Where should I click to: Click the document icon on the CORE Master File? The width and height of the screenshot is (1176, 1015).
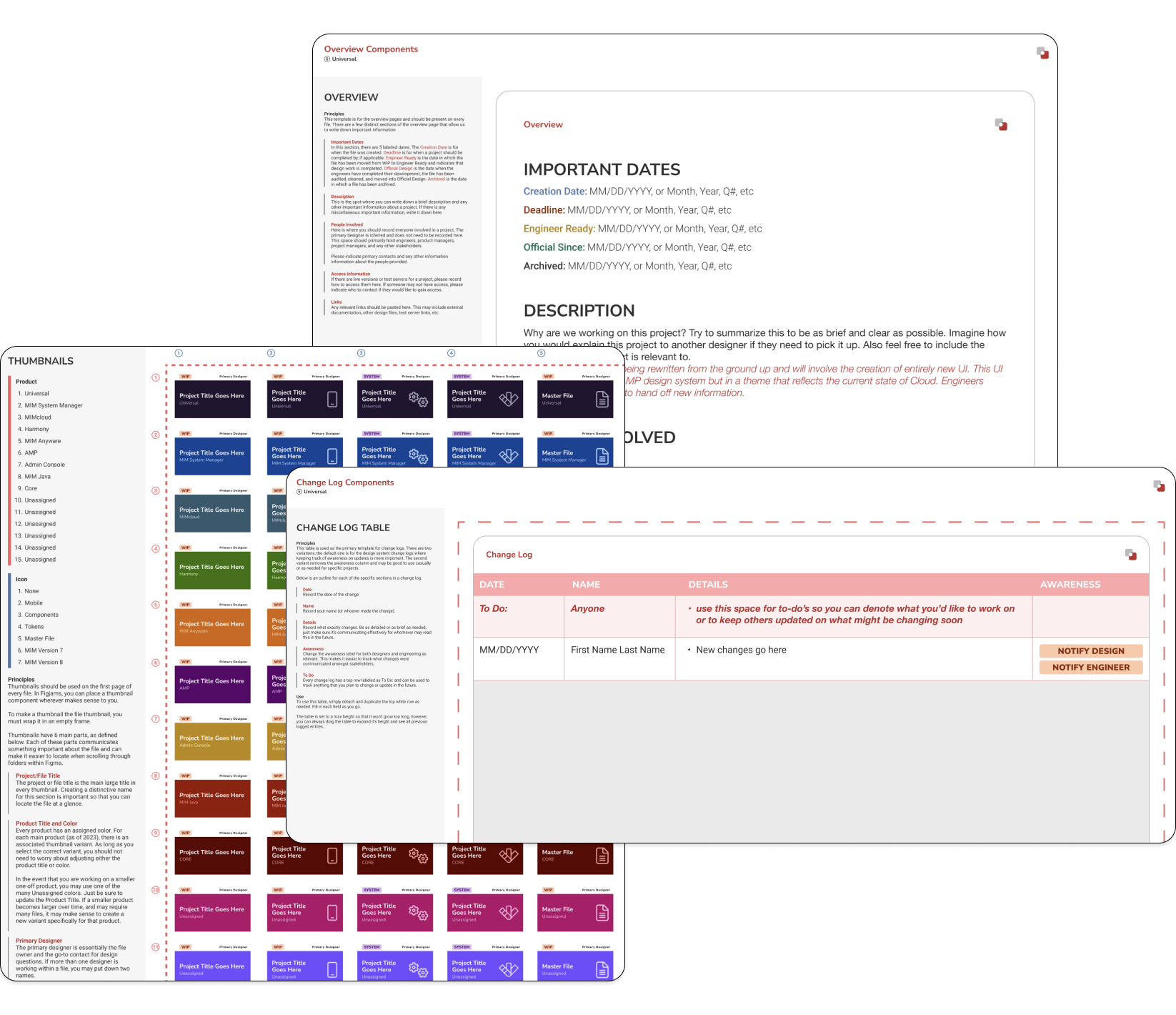pyautogui.click(x=602, y=856)
